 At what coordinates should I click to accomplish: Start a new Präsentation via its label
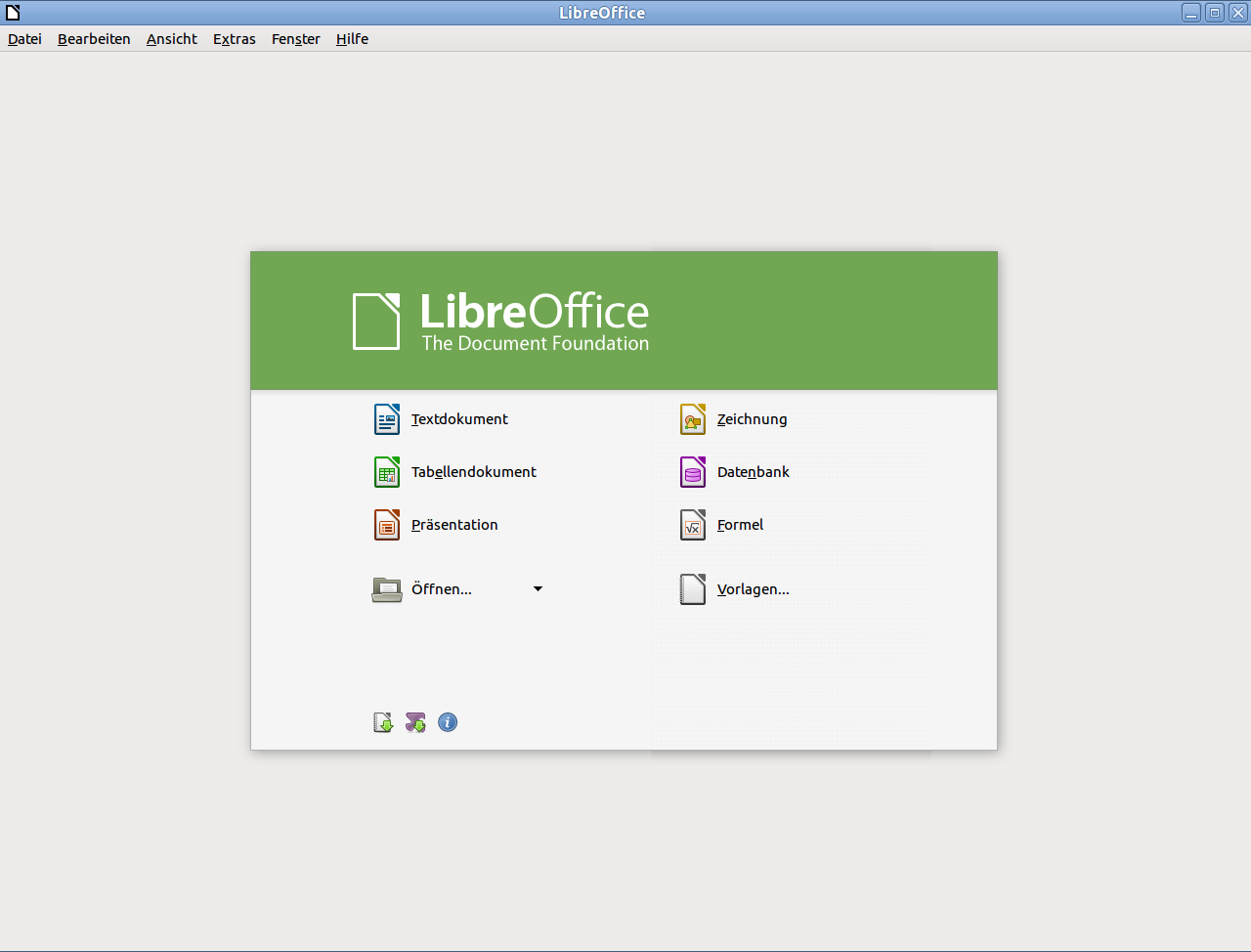pyautogui.click(x=454, y=525)
